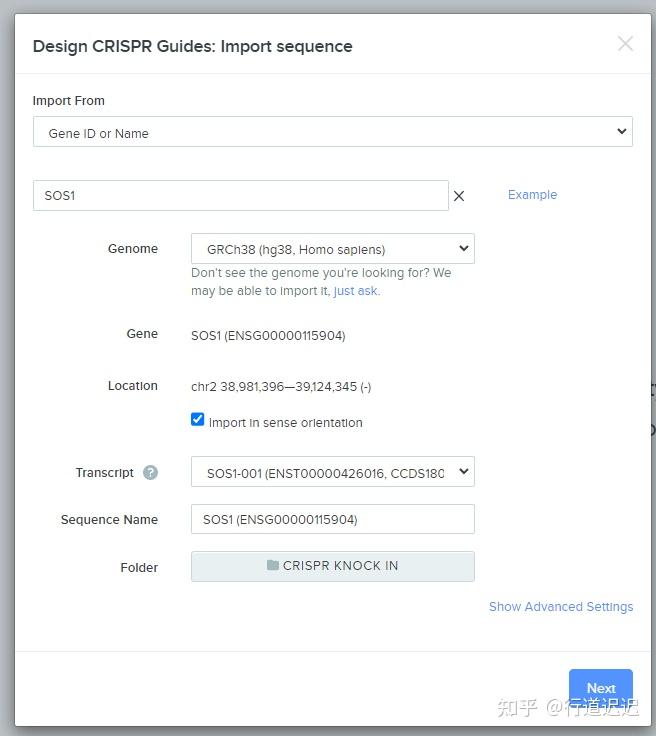This screenshot has height=736, width=656.
Task: Follow the "just ask" link
Action: (x=356, y=291)
